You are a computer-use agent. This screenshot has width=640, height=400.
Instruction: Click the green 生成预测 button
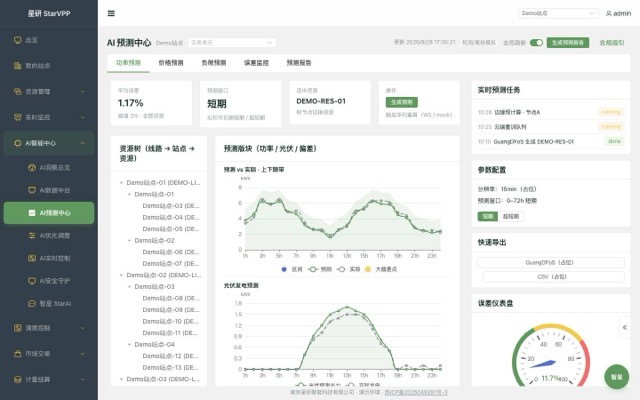(402, 102)
